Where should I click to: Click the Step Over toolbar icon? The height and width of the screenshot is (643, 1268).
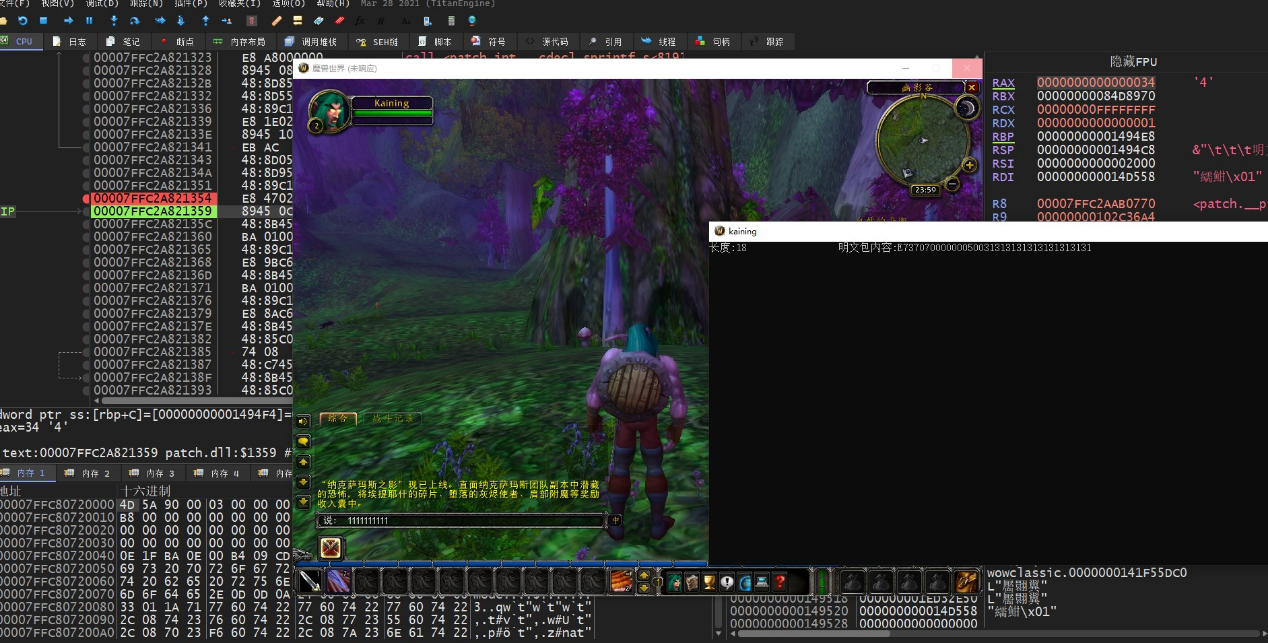coord(135,20)
